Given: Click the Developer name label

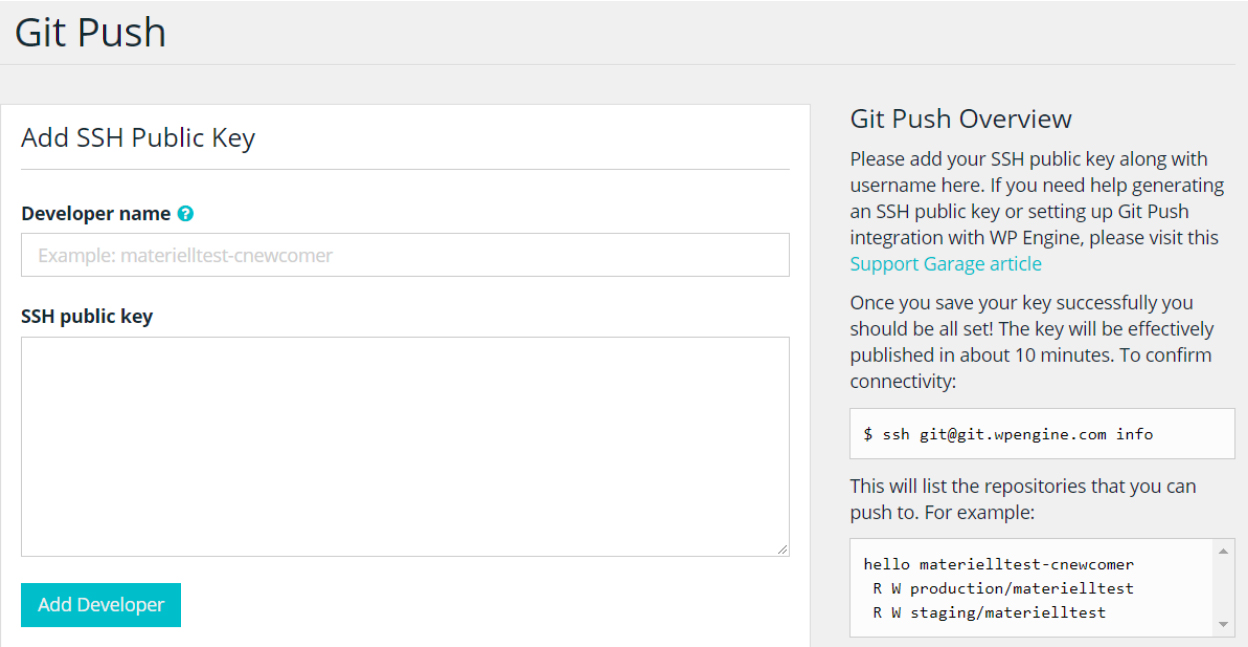Looking at the screenshot, I should [x=96, y=214].
